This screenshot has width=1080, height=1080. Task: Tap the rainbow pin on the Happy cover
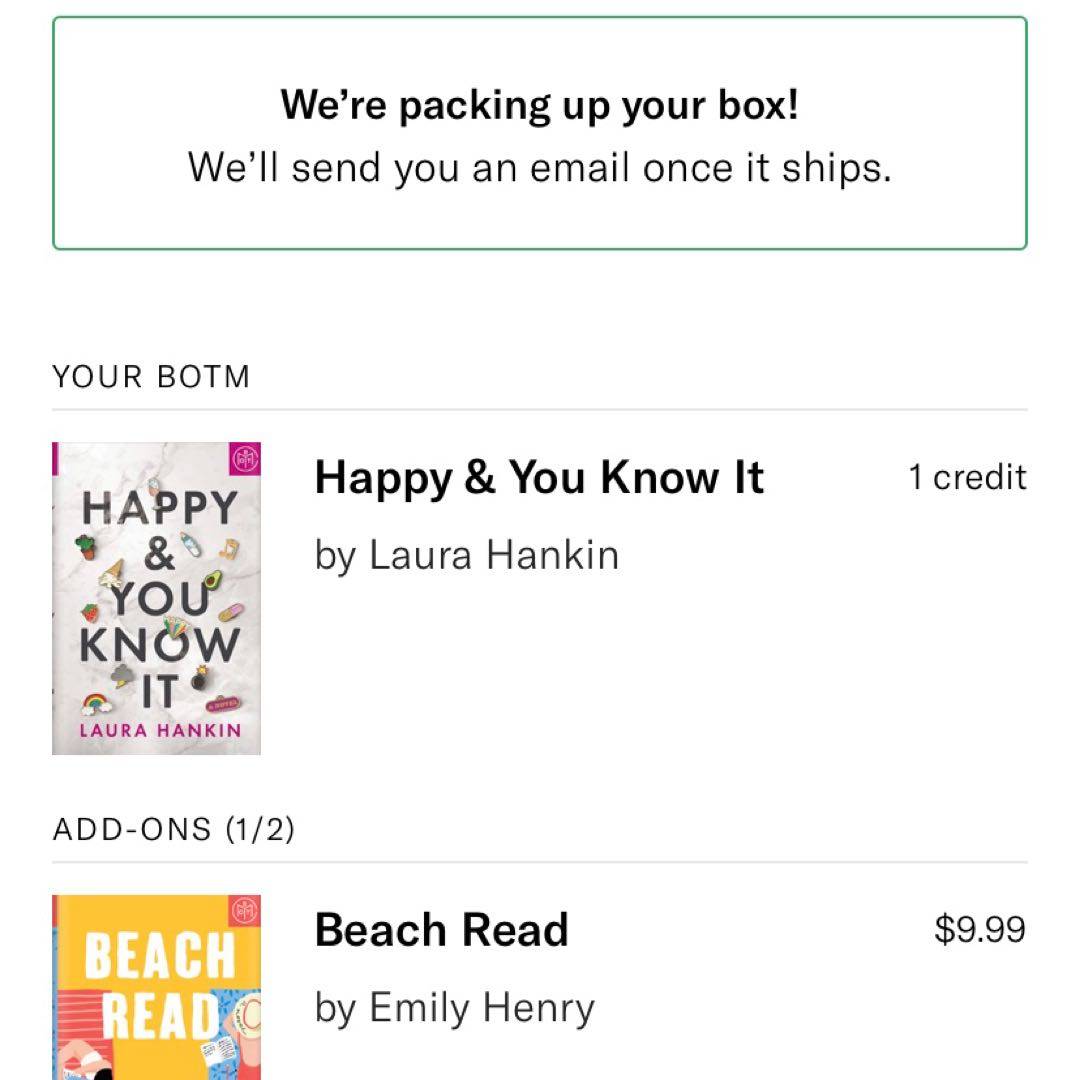[x=95, y=703]
